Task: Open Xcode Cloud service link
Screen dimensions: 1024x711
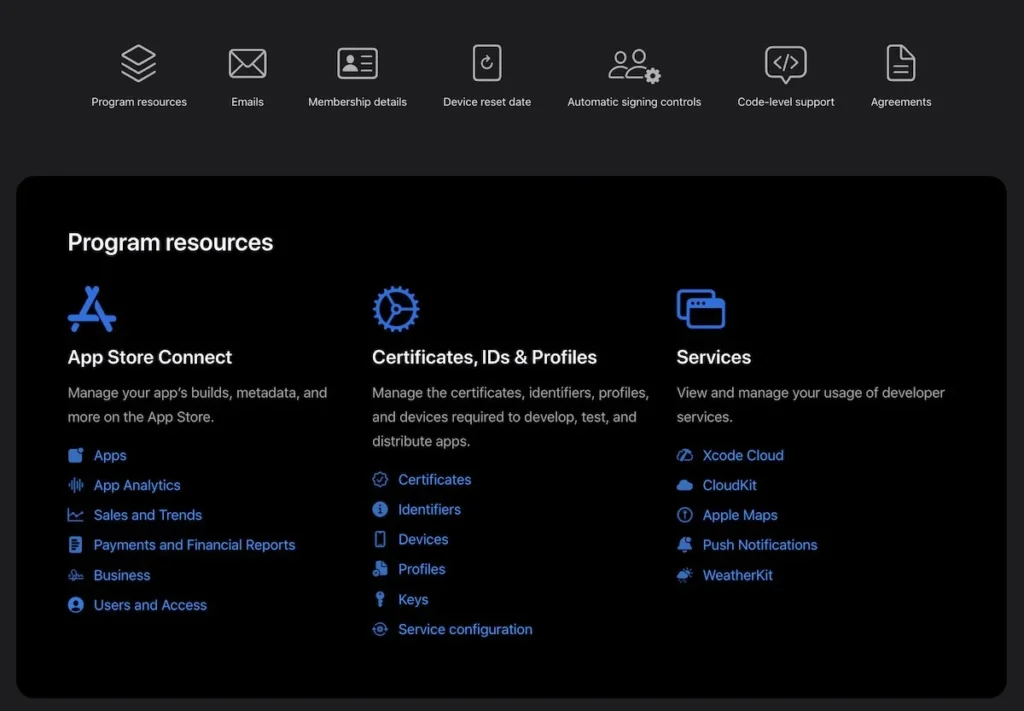Action: coord(743,455)
